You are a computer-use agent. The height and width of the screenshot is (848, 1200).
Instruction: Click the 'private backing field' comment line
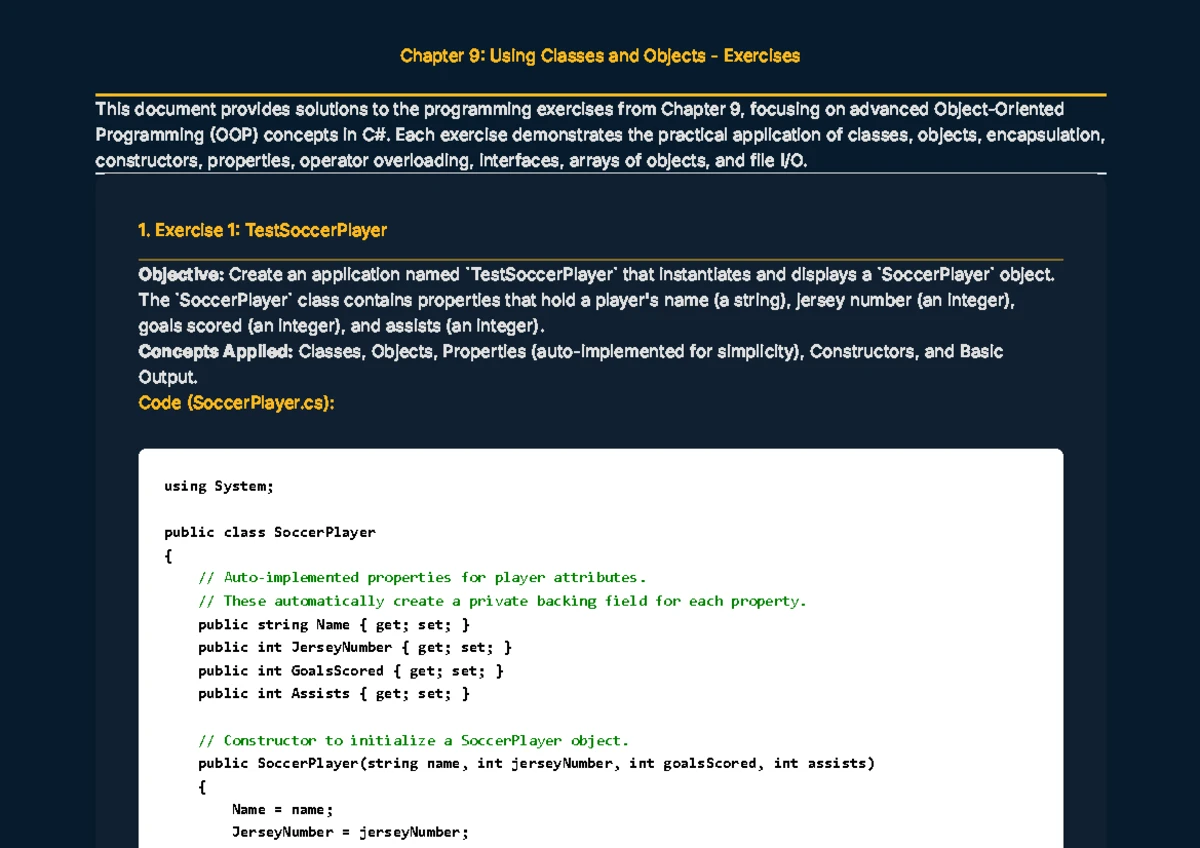(501, 601)
